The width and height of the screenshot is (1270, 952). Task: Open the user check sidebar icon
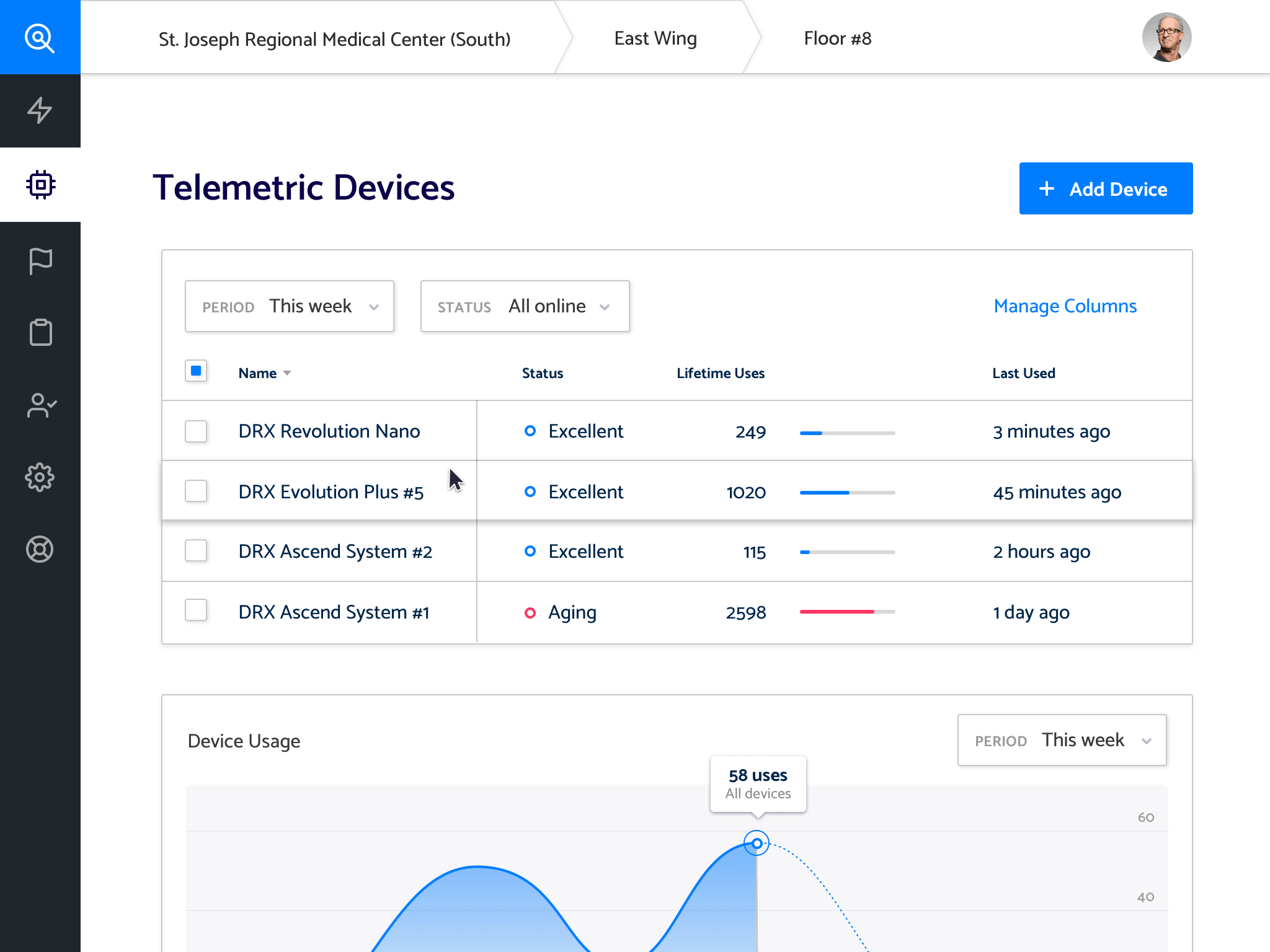point(41,405)
